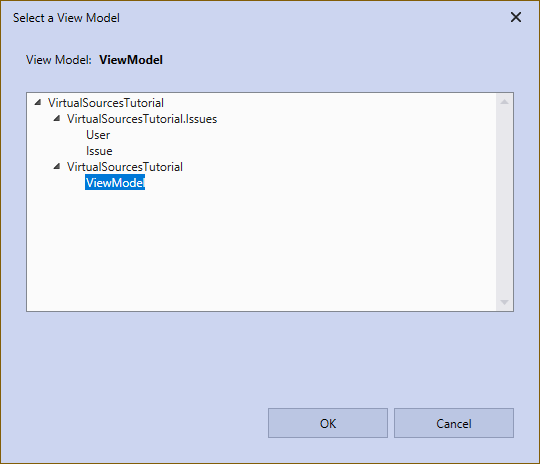
Task: Click the "View Model:" label
Action: 59,60
